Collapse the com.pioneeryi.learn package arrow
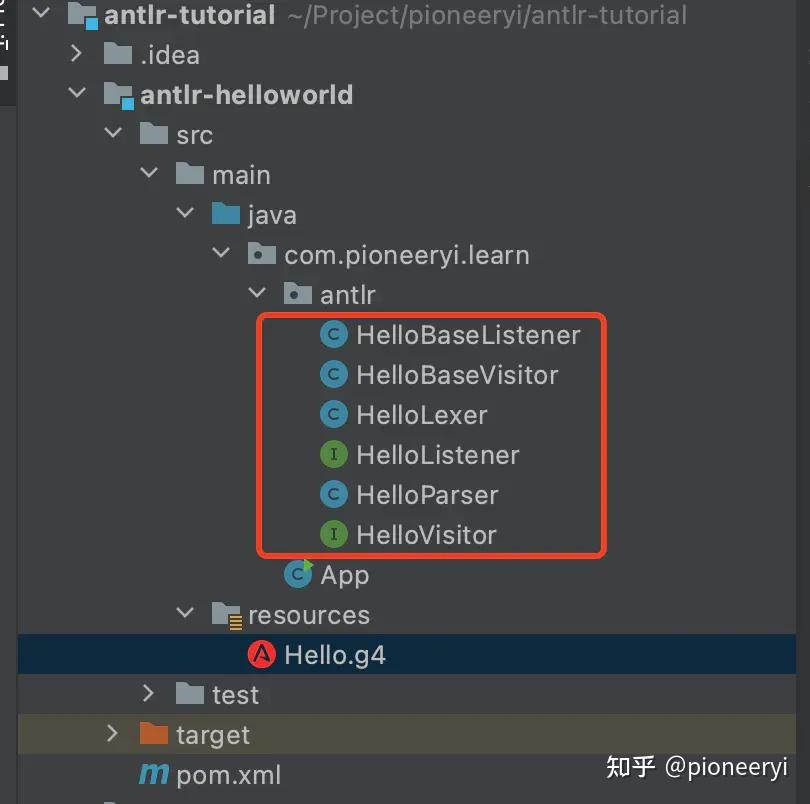The image size is (810, 804). click(x=221, y=255)
